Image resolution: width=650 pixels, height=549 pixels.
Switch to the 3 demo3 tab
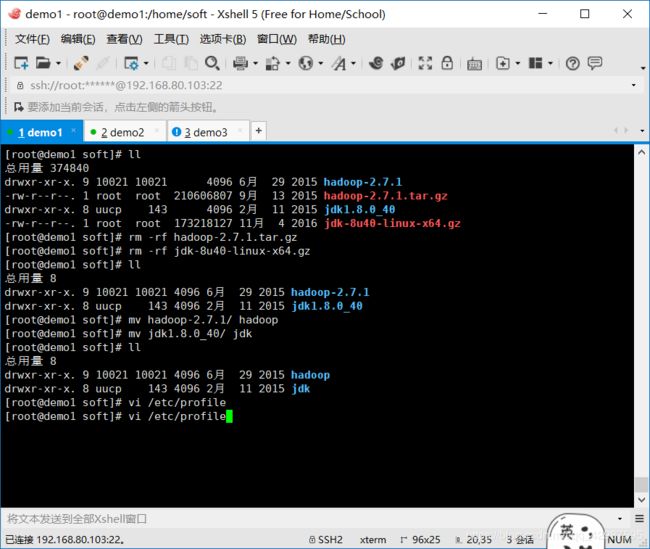[x=206, y=132]
